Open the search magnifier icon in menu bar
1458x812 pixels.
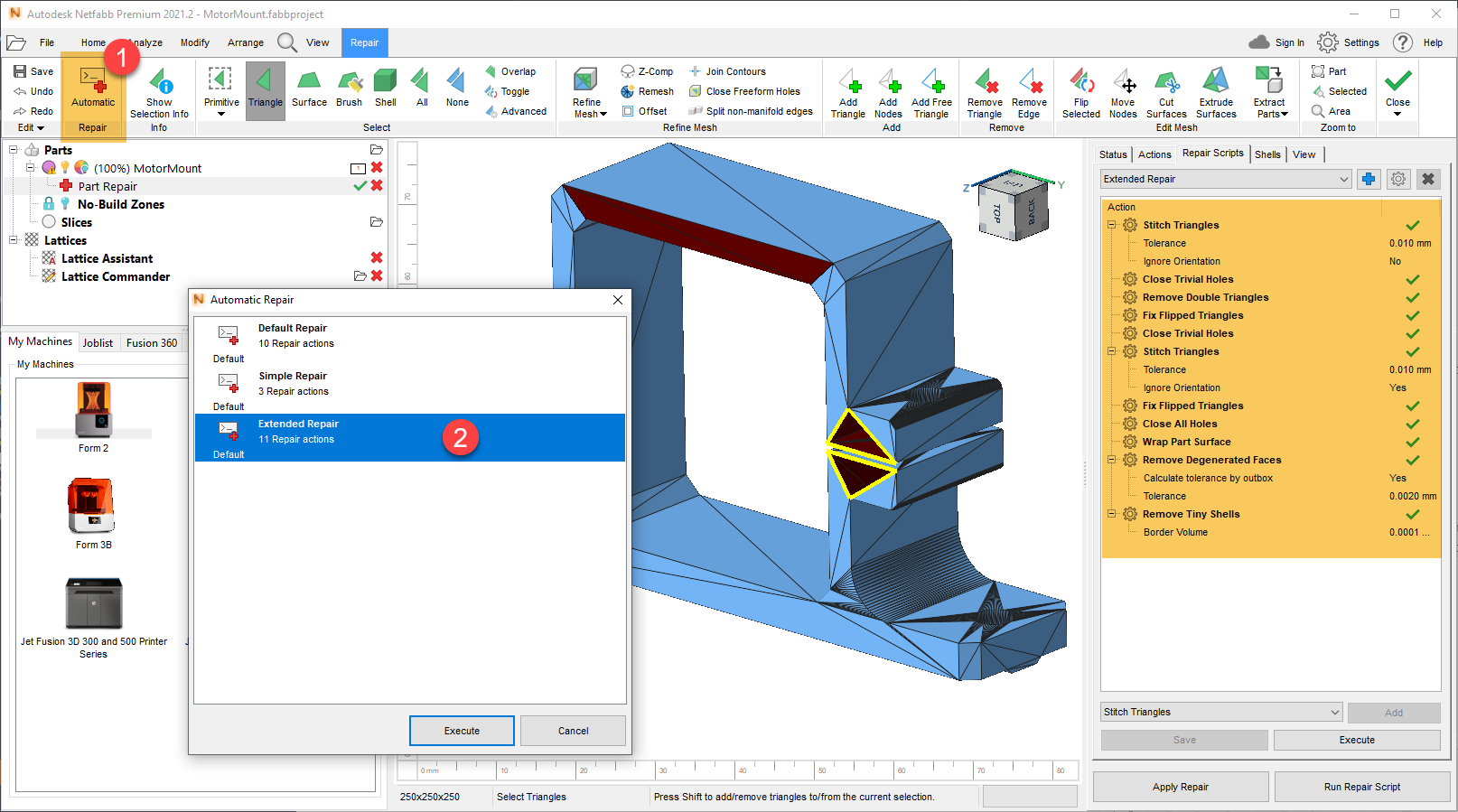pyautogui.click(x=287, y=42)
